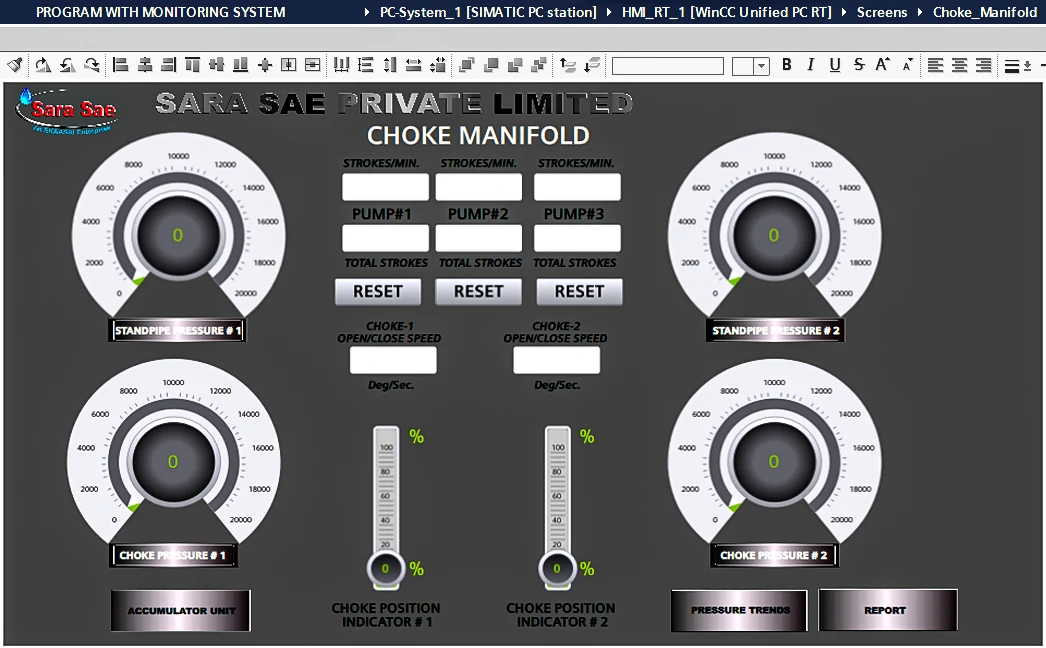Click the align left edges icon
Image resolution: width=1046 pixels, height=648 pixels.
point(121,65)
